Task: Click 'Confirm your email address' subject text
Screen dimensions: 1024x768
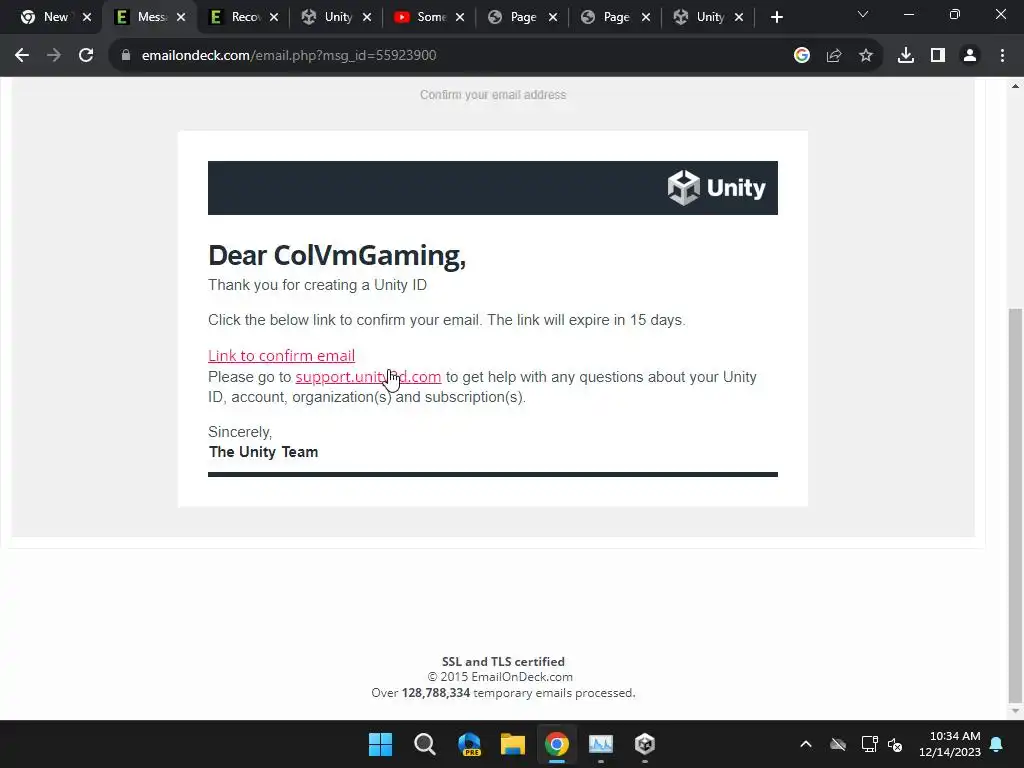Action: tap(493, 95)
